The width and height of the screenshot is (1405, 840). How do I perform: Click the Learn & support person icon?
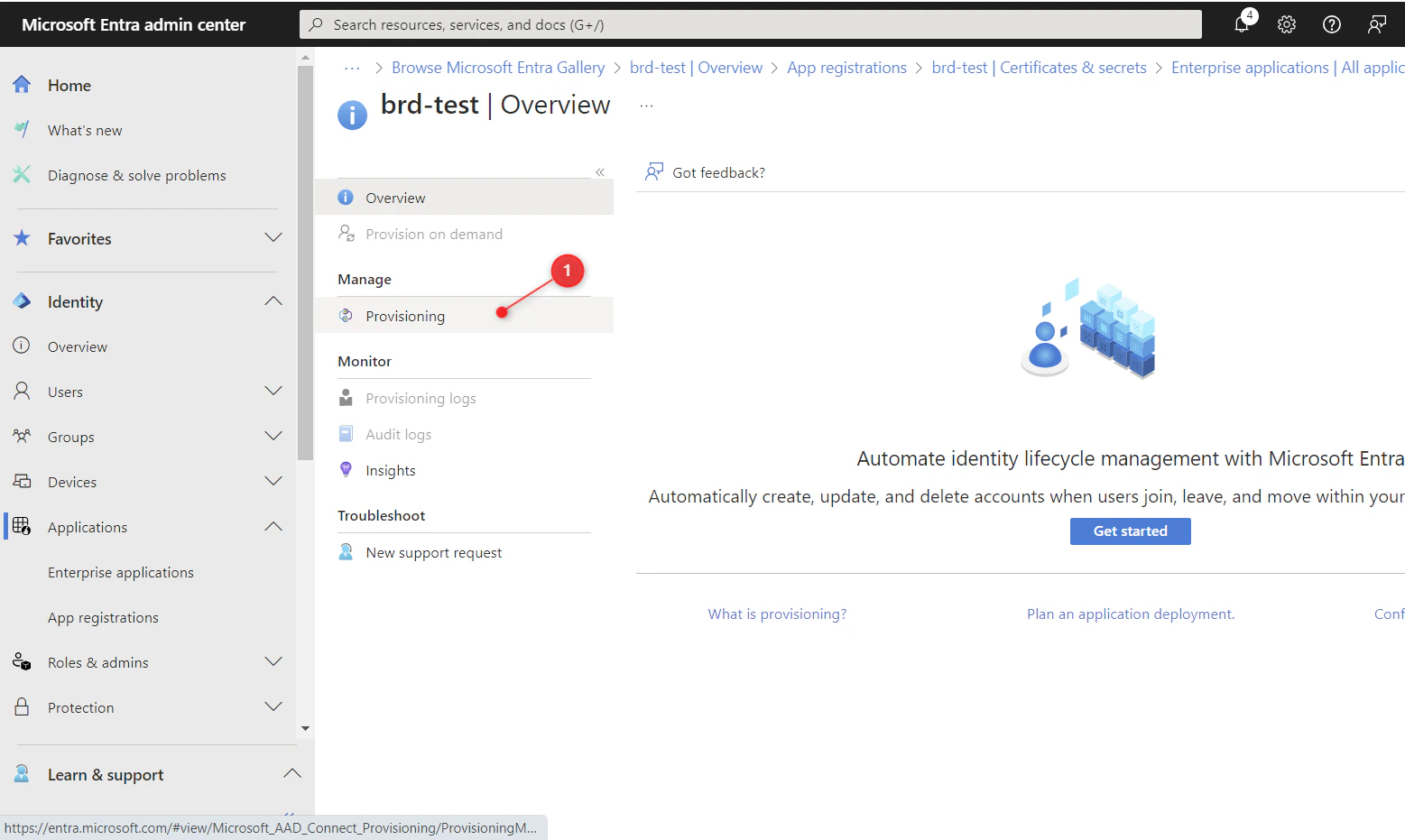(x=22, y=774)
